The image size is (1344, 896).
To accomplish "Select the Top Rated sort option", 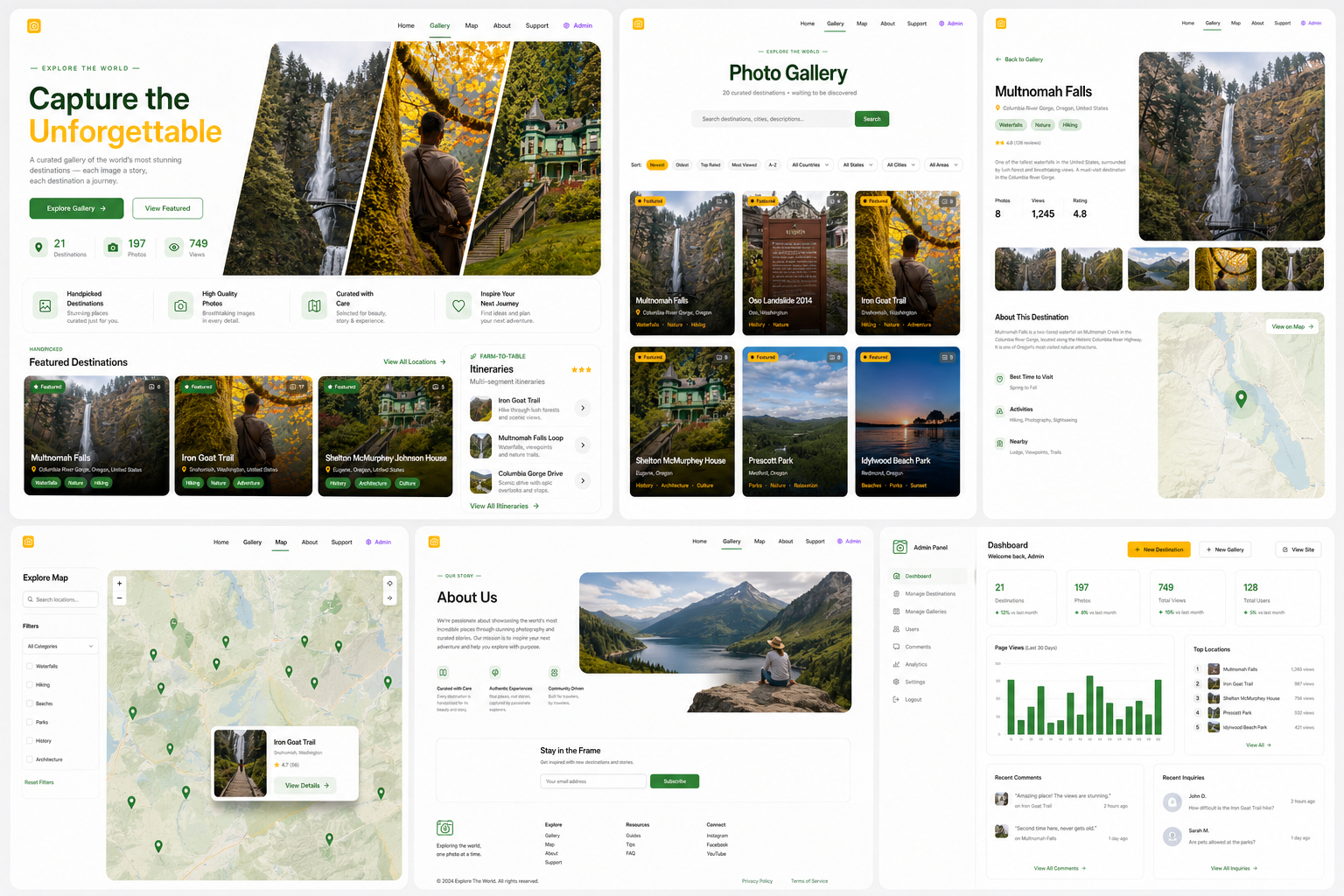I will click(x=710, y=164).
